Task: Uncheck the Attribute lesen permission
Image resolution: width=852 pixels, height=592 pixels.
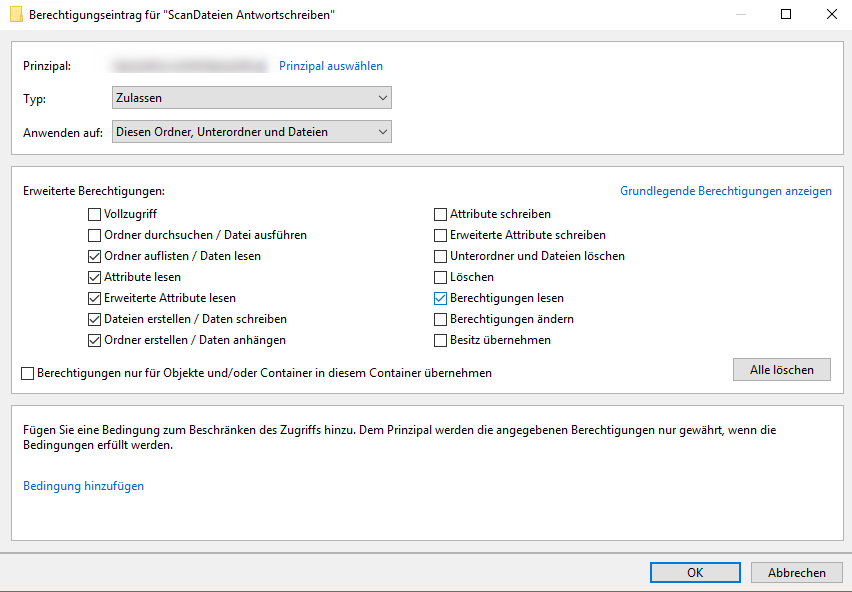Action: pyautogui.click(x=95, y=278)
